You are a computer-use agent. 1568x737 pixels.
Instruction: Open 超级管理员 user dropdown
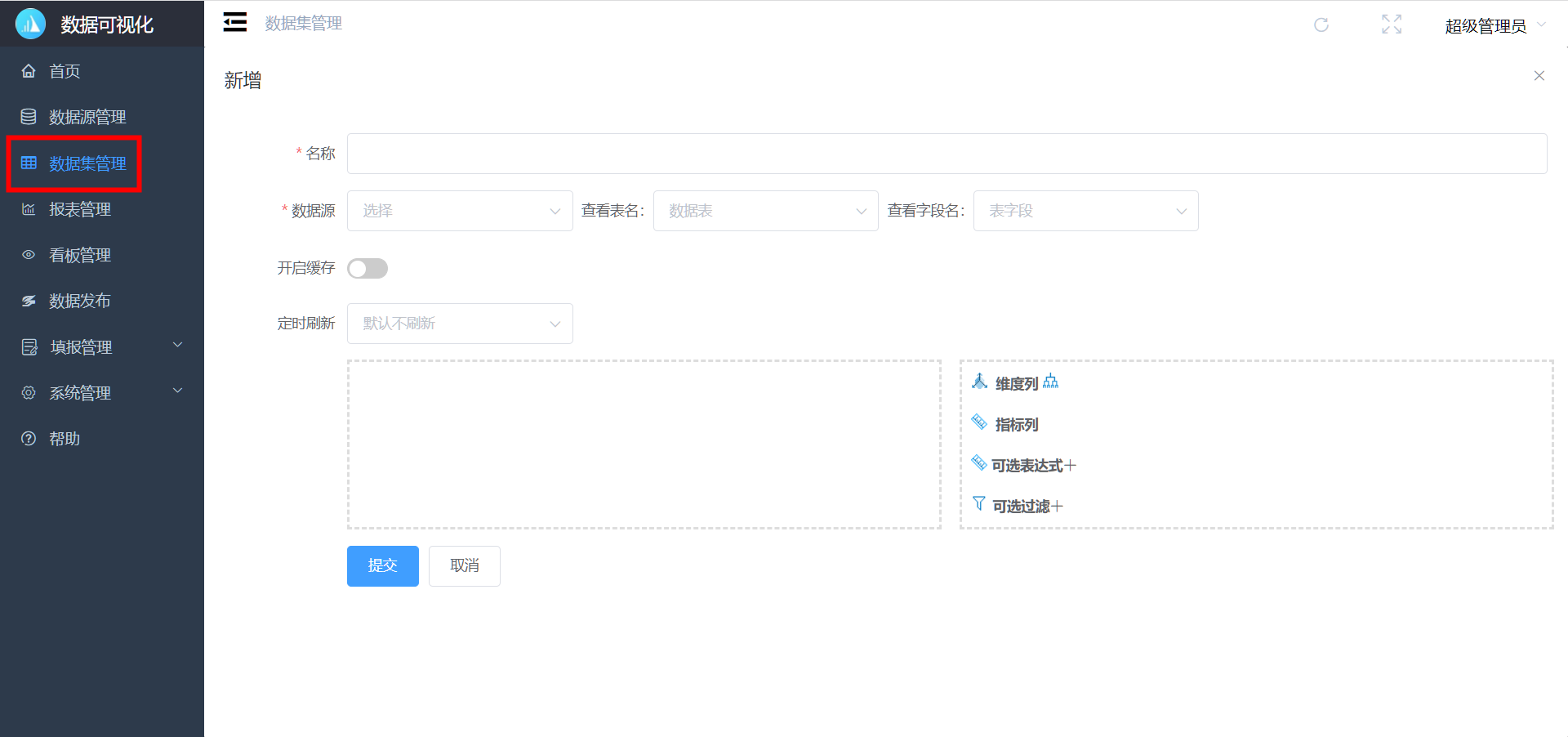pyautogui.click(x=1495, y=26)
